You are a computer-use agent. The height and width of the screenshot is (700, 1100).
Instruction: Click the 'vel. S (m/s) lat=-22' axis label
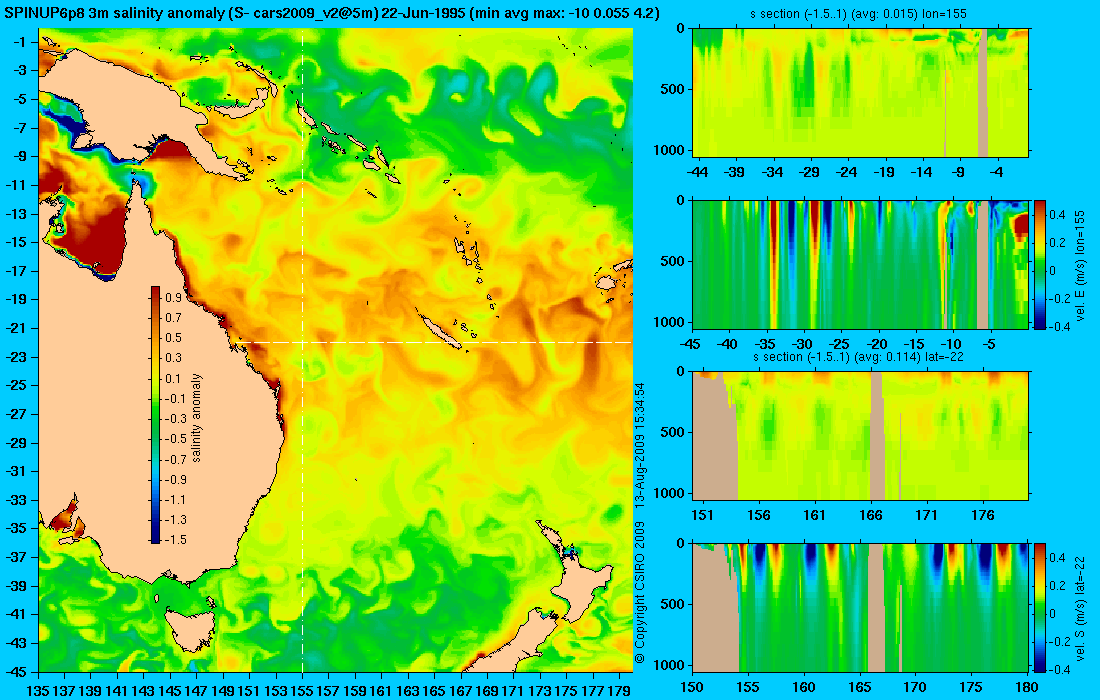click(x=1080, y=607)
